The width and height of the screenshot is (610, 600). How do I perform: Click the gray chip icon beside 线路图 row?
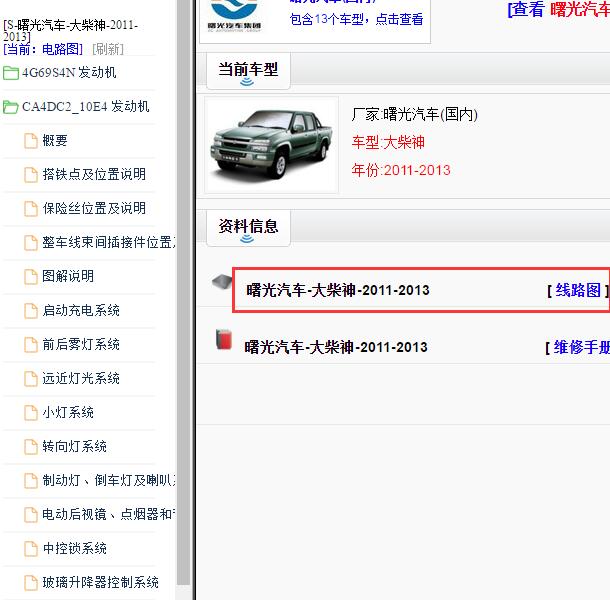(222, 281)
